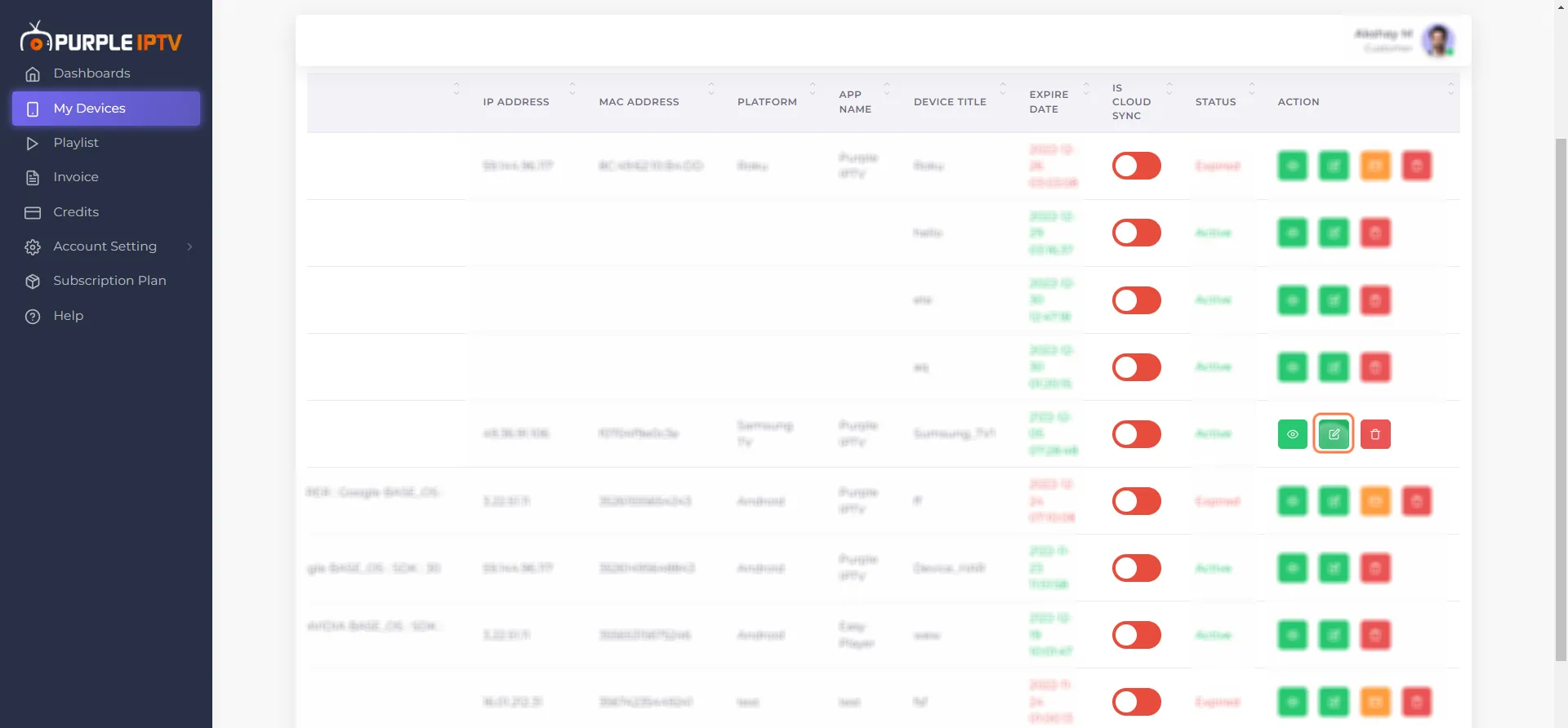Toggle cloud sync for Easy Player row
1568x728 pixels.
pyautogui.click(x=1136, y=635)
